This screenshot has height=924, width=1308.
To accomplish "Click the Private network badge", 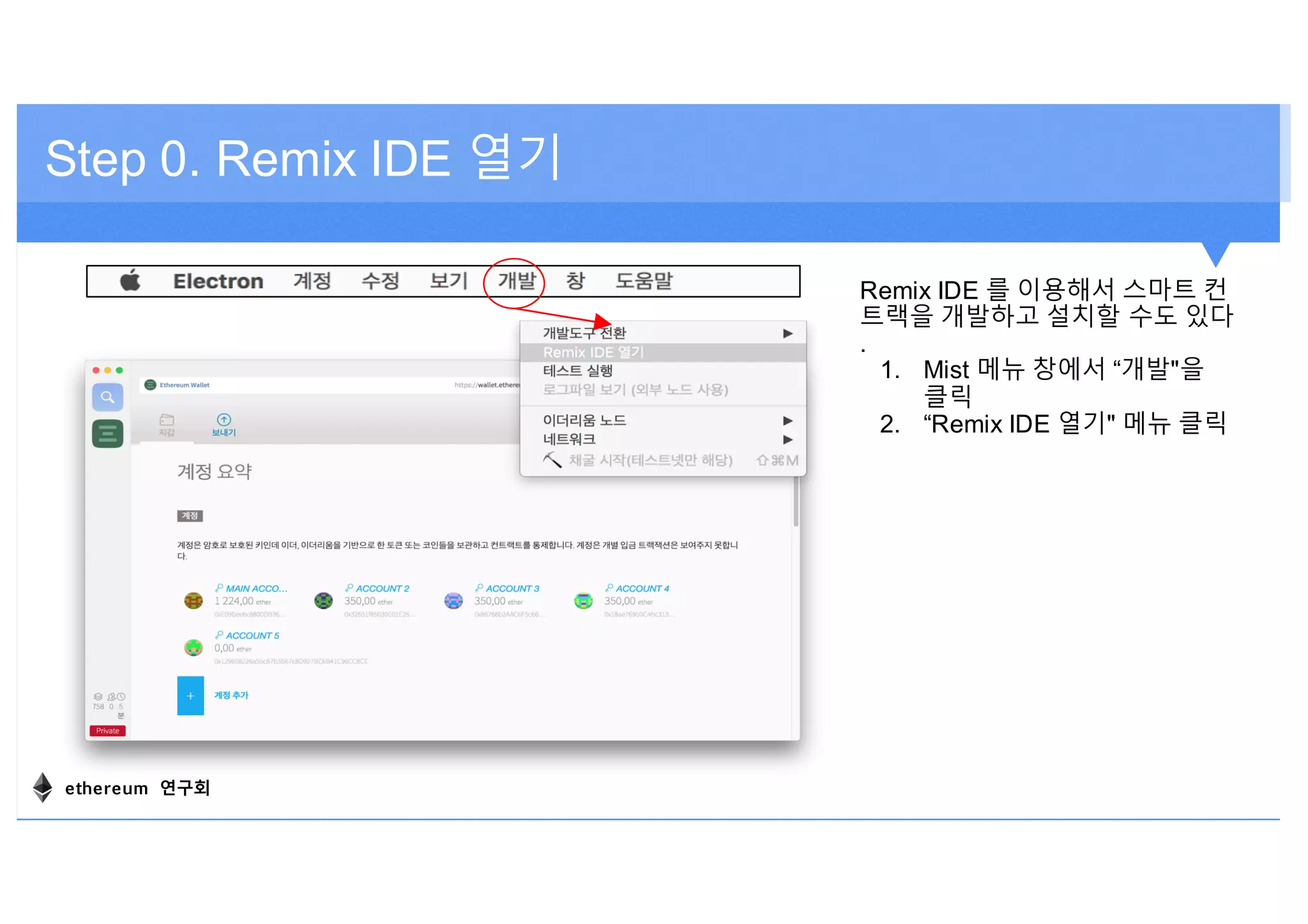I will [x=108, y=731].
